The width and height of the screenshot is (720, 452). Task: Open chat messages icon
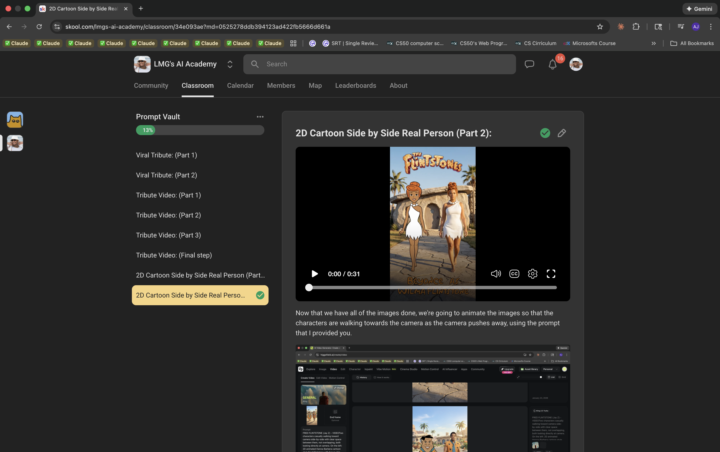529,64
